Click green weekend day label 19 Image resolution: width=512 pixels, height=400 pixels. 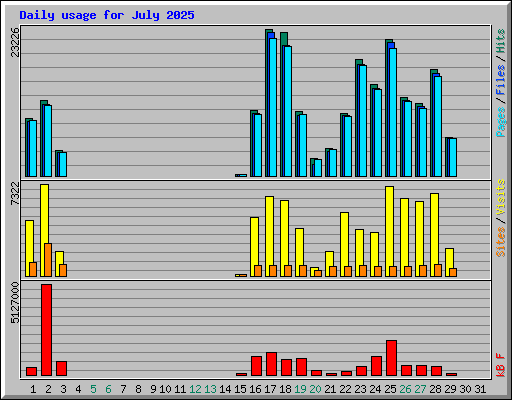[300, 389]
